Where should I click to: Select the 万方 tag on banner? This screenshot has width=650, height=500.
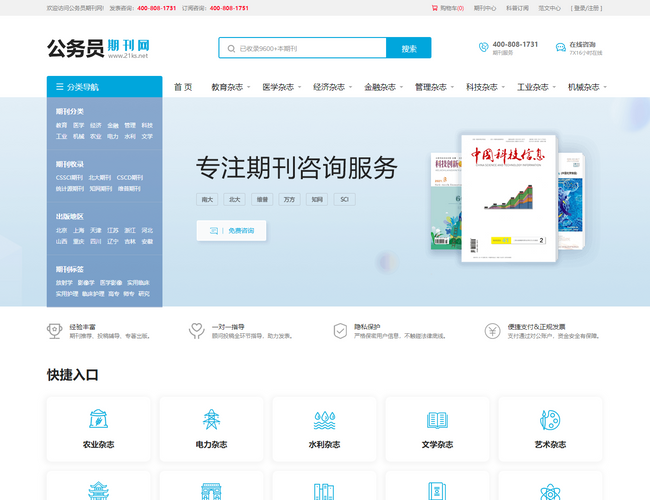pos(289,199)
